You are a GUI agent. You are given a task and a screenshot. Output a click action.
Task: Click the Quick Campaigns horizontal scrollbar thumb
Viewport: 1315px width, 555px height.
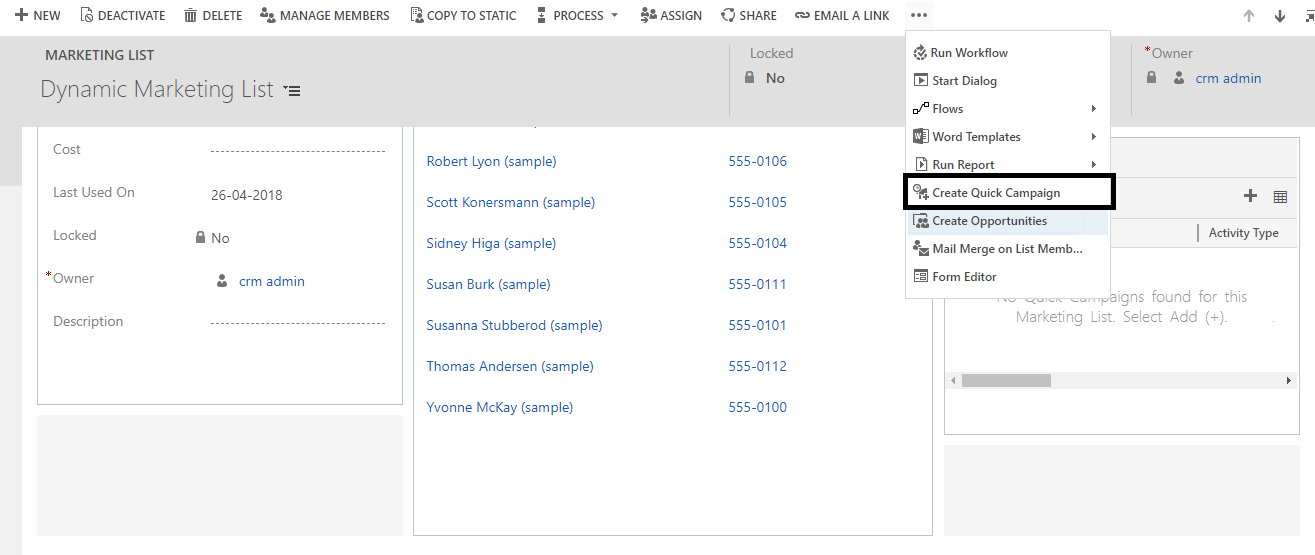(1006, 381)
